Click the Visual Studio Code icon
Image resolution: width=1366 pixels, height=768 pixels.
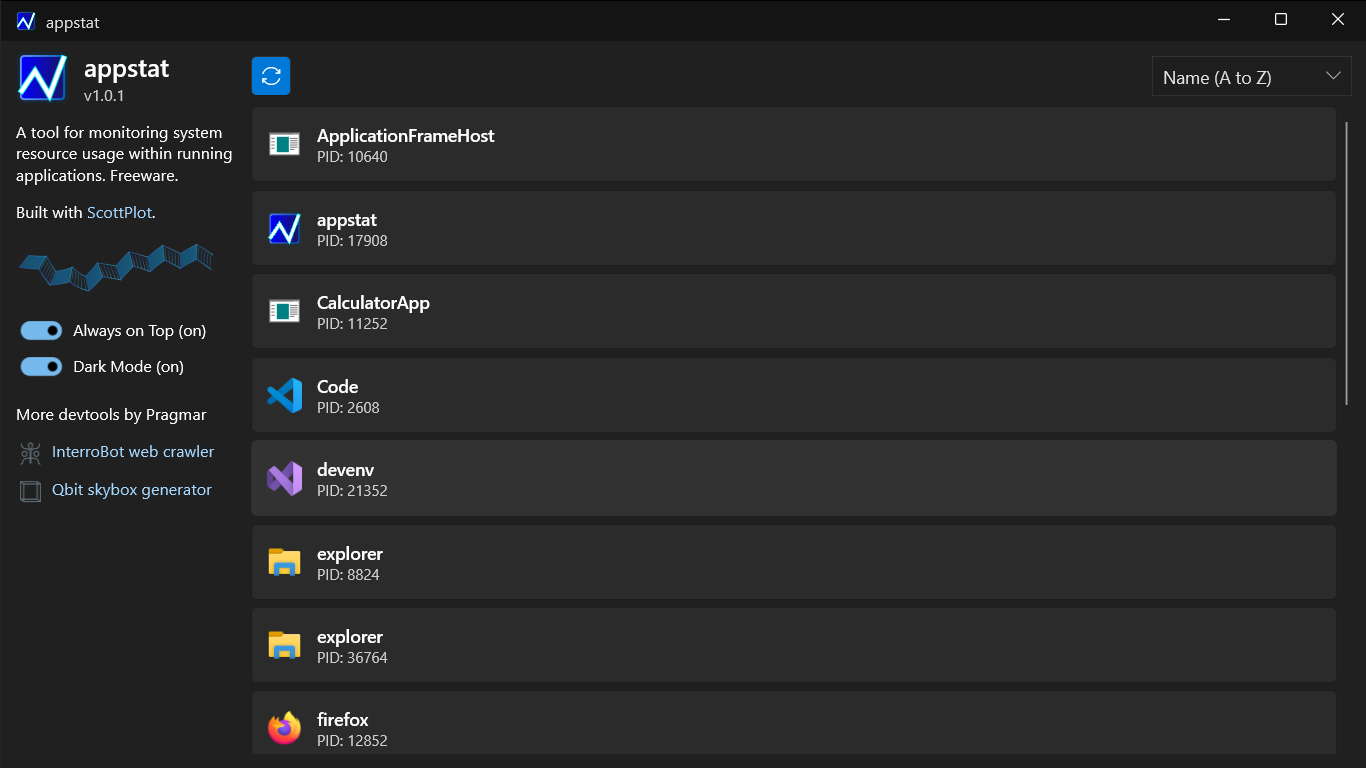click(x=284, y=396)
